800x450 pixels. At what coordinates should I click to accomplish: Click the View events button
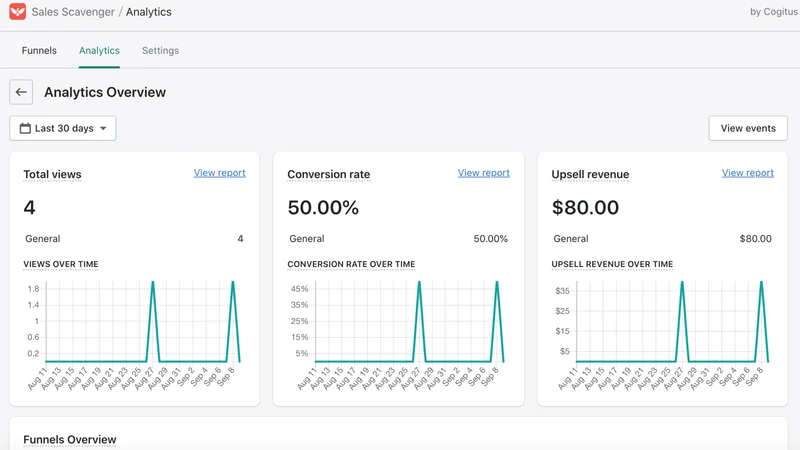748,129
